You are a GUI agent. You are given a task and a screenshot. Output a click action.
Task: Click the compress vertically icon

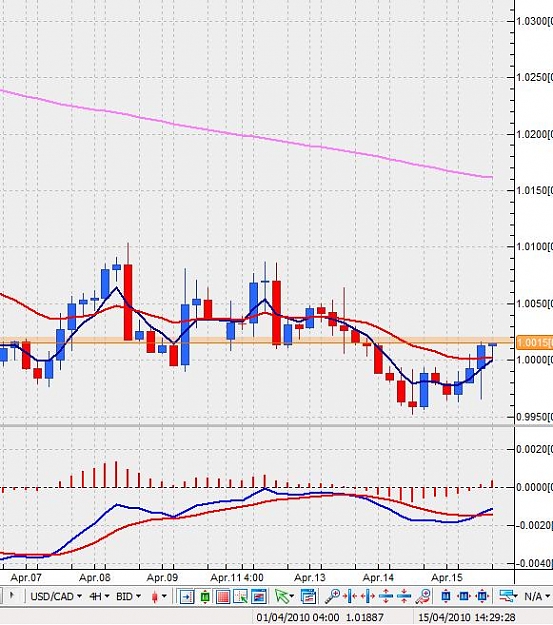[404, 597]
